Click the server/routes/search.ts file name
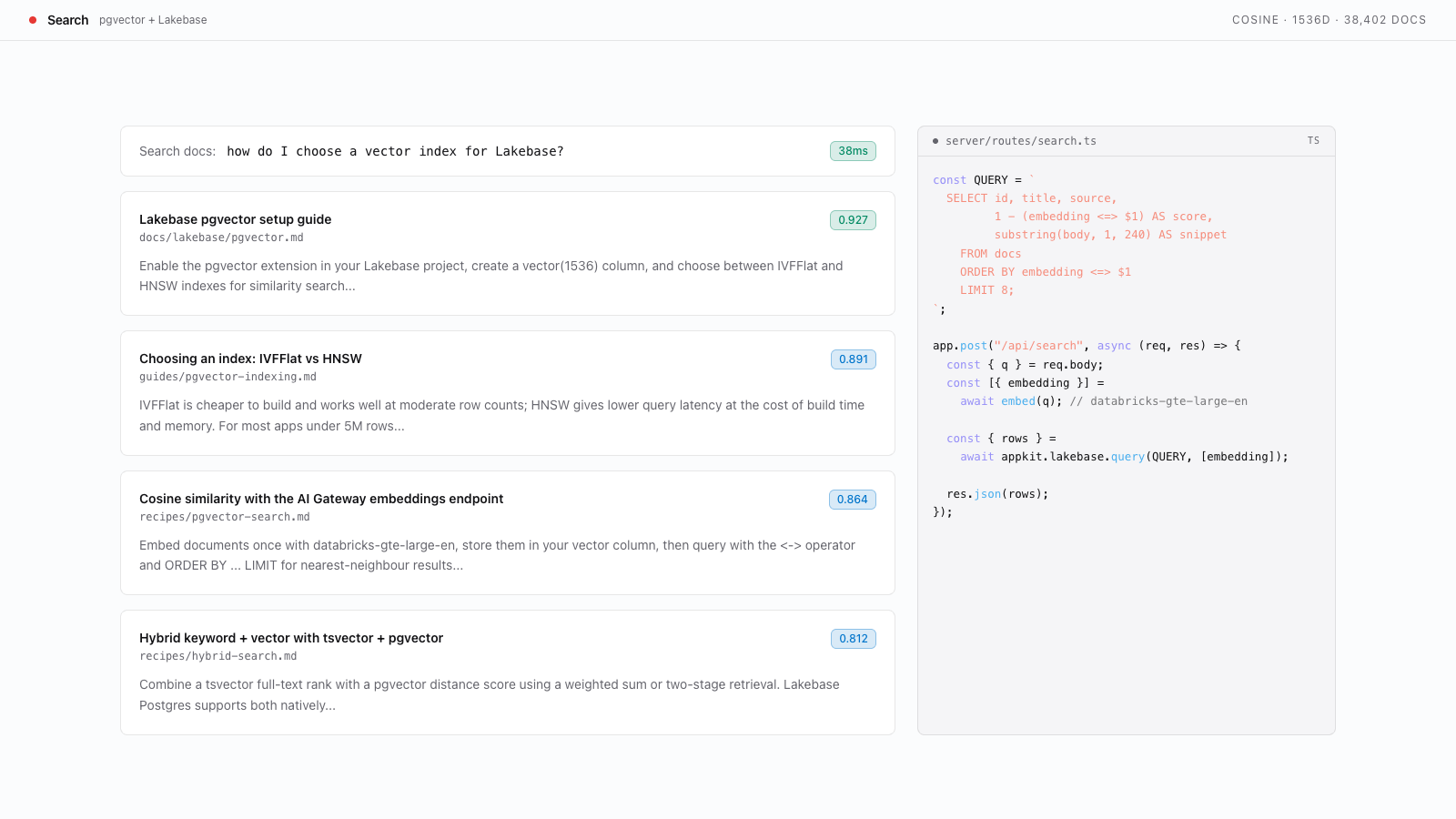Image resolution: width=1456 pixels, height=819 pixels. 1021,141
